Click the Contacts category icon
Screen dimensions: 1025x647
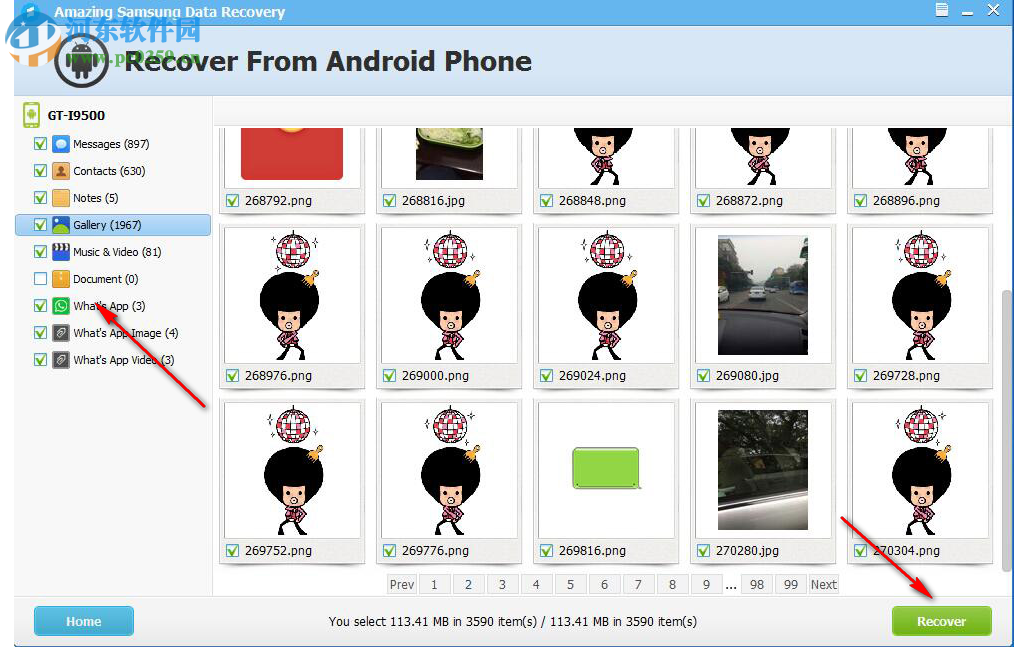(x=61, y=171)
